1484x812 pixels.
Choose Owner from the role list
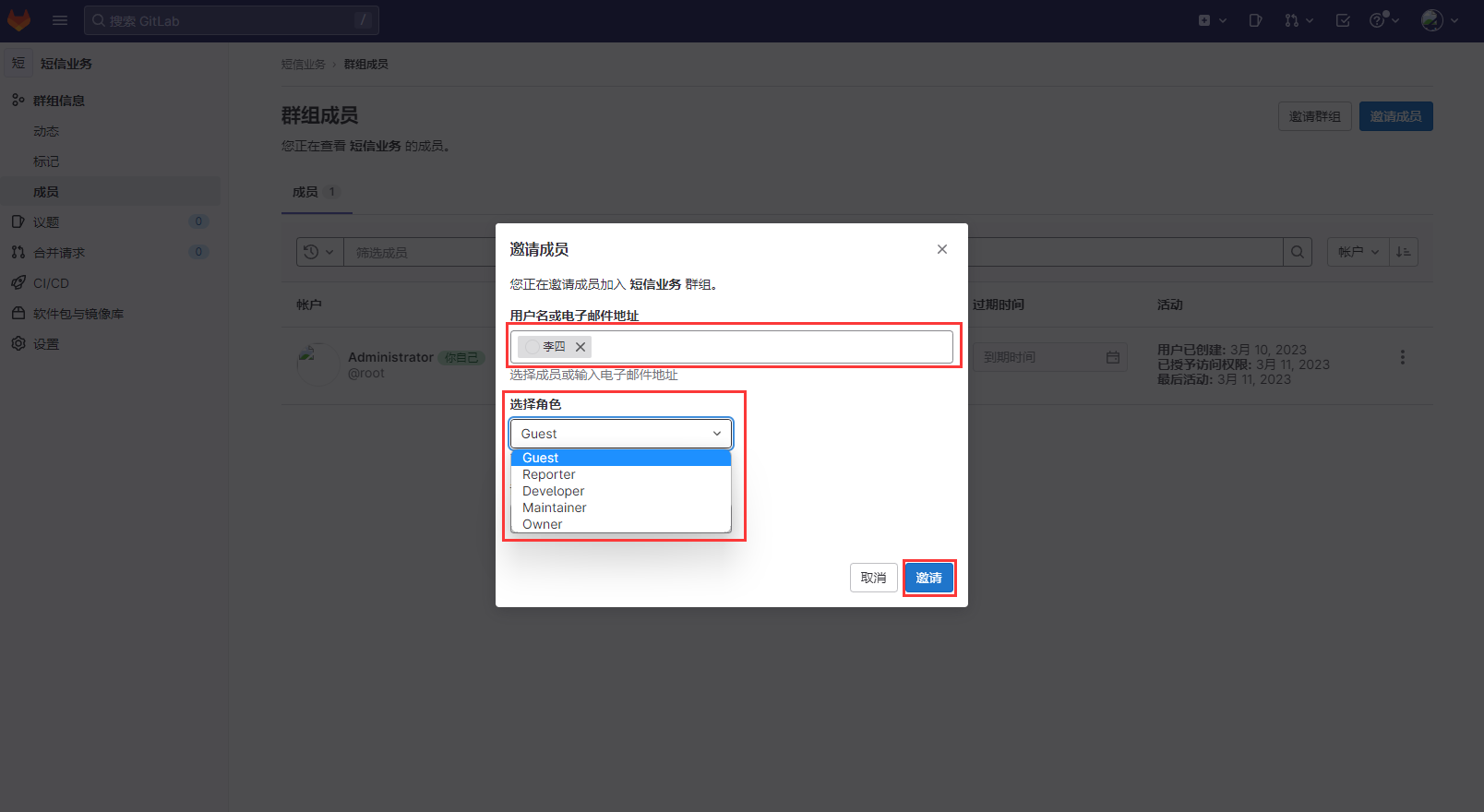(x=543, y=524)
